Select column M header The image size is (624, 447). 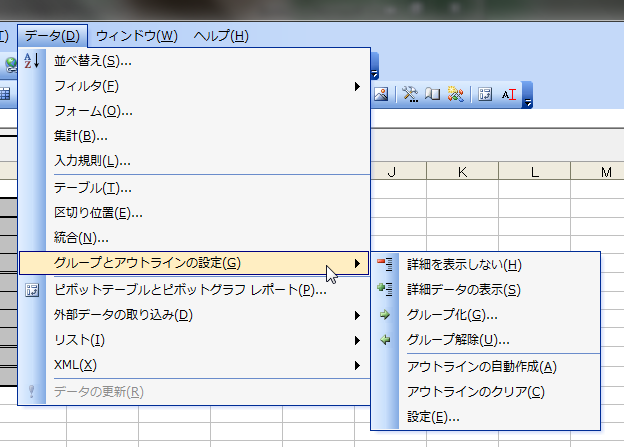click(x=598, y=172)
